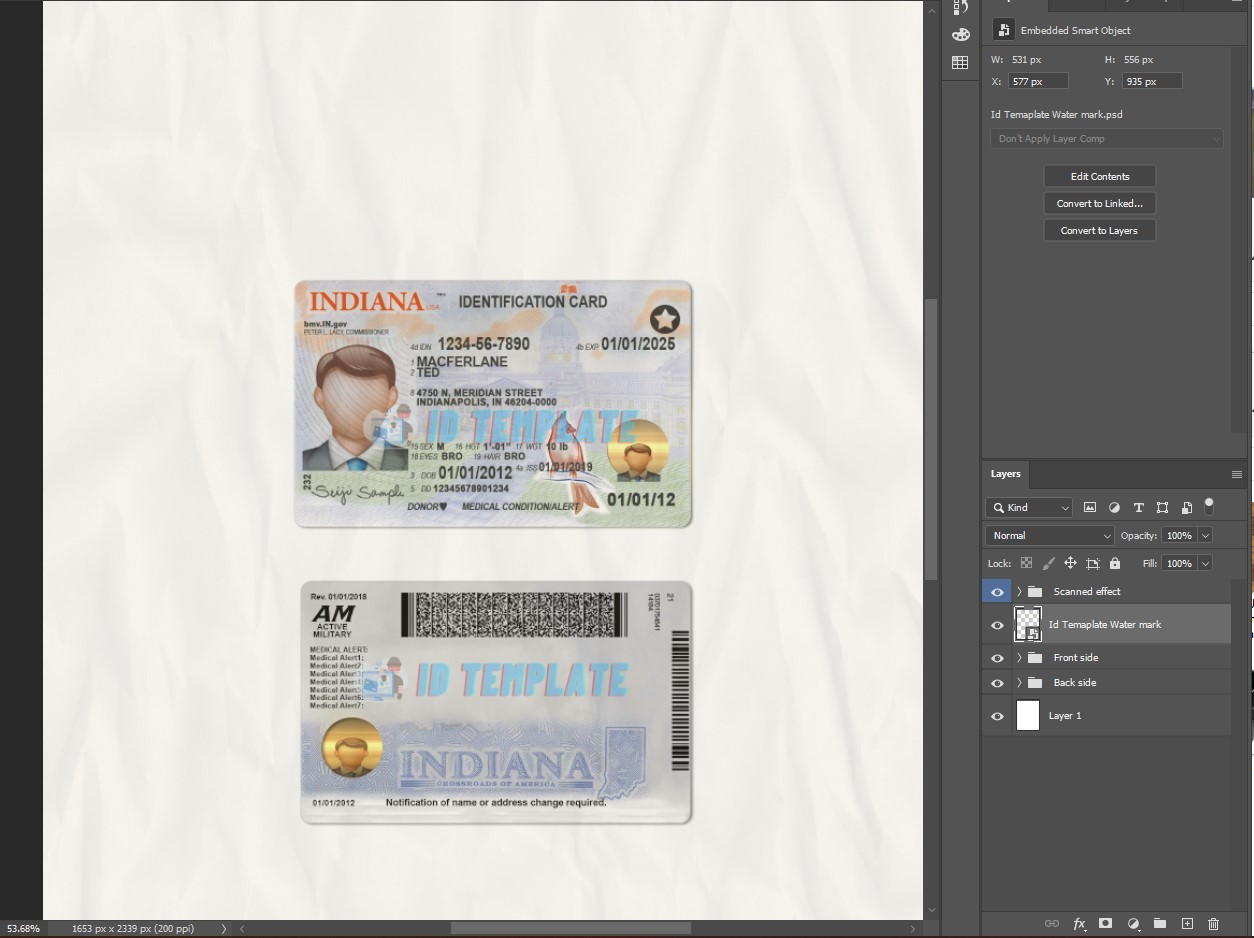Add a layer mask
Screen dimensions: 1254x938
pyautogui.click(x=1106, y=924)
